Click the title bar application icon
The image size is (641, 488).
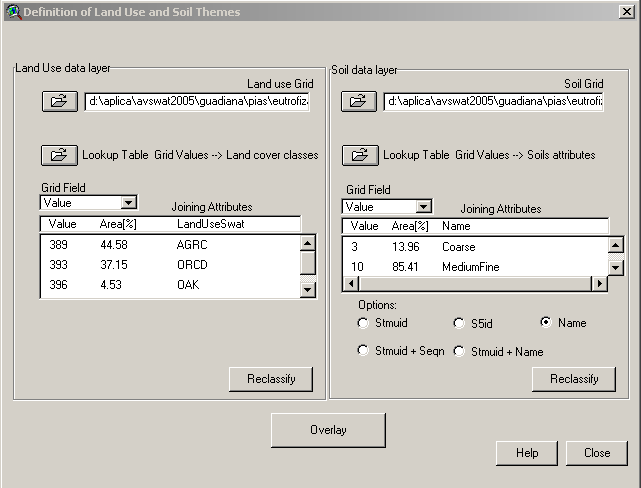[12, 11]
